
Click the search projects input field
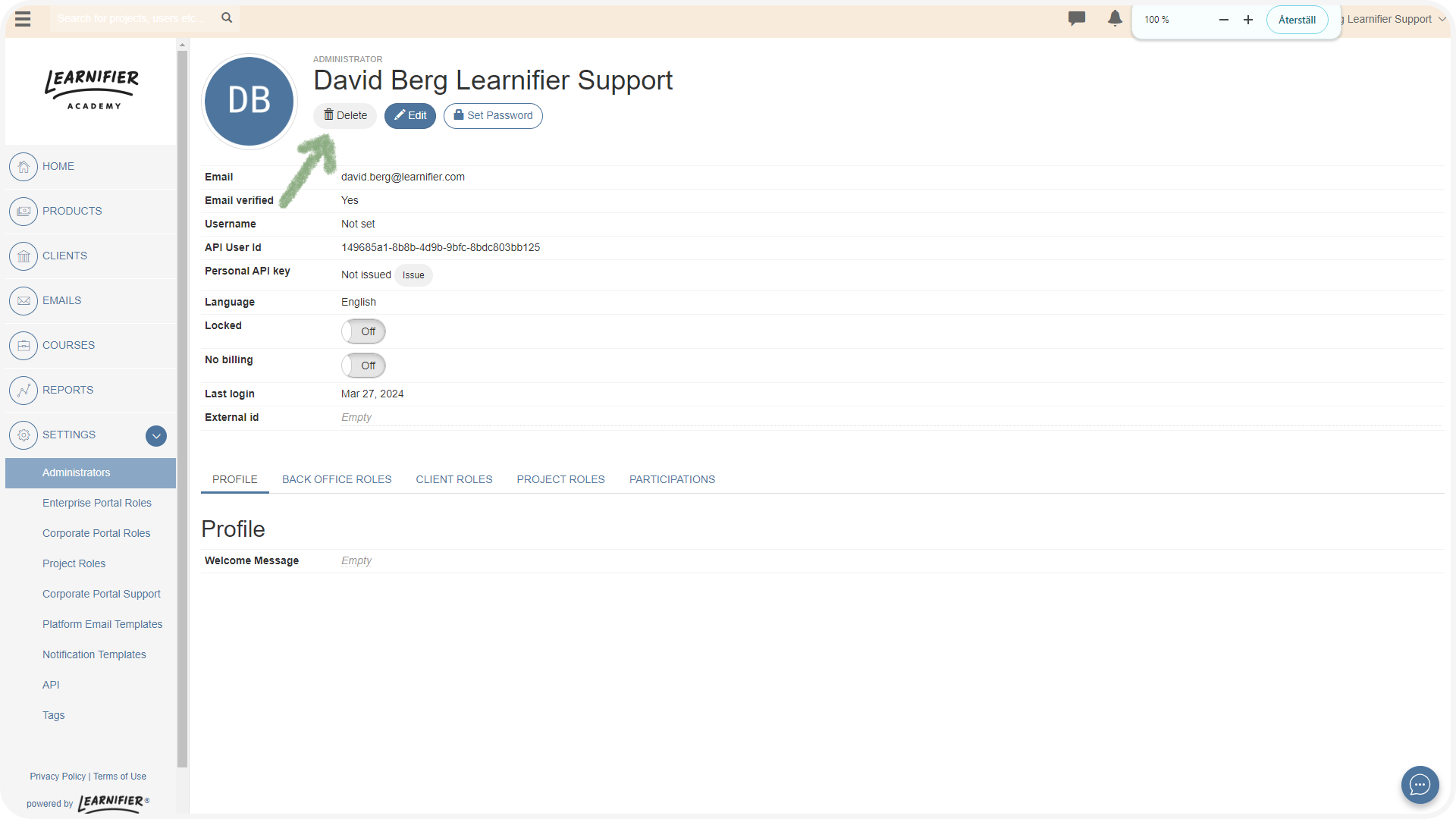click(x=135, y=18)
